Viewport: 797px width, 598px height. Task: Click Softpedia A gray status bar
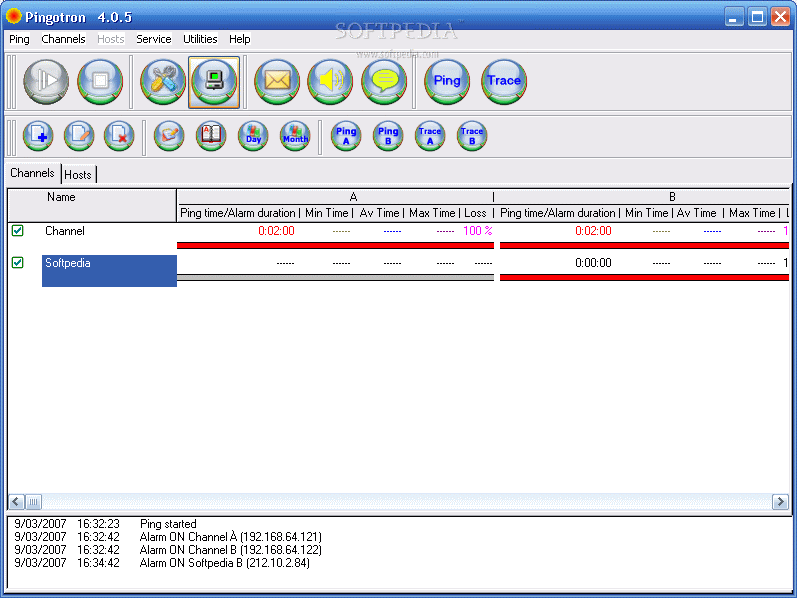click(335, 278)
